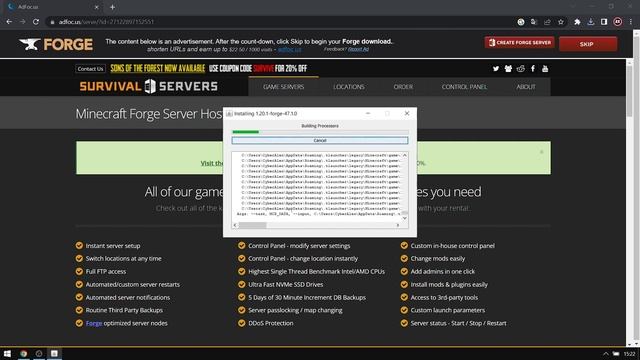
Task: Click the Forge logo
Action: click(56, 44)
